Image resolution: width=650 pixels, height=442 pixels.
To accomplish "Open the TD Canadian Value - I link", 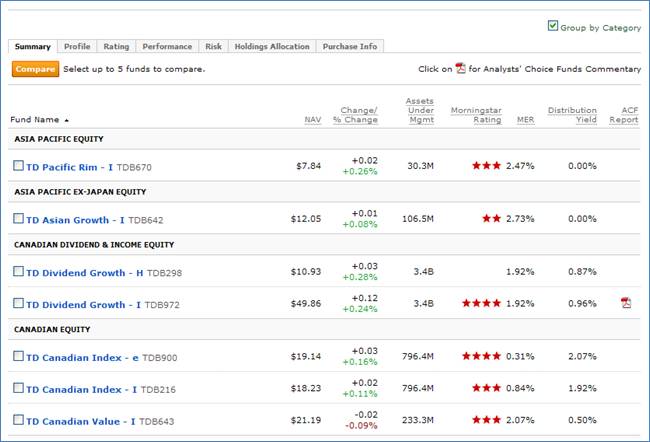I will 80,421.
